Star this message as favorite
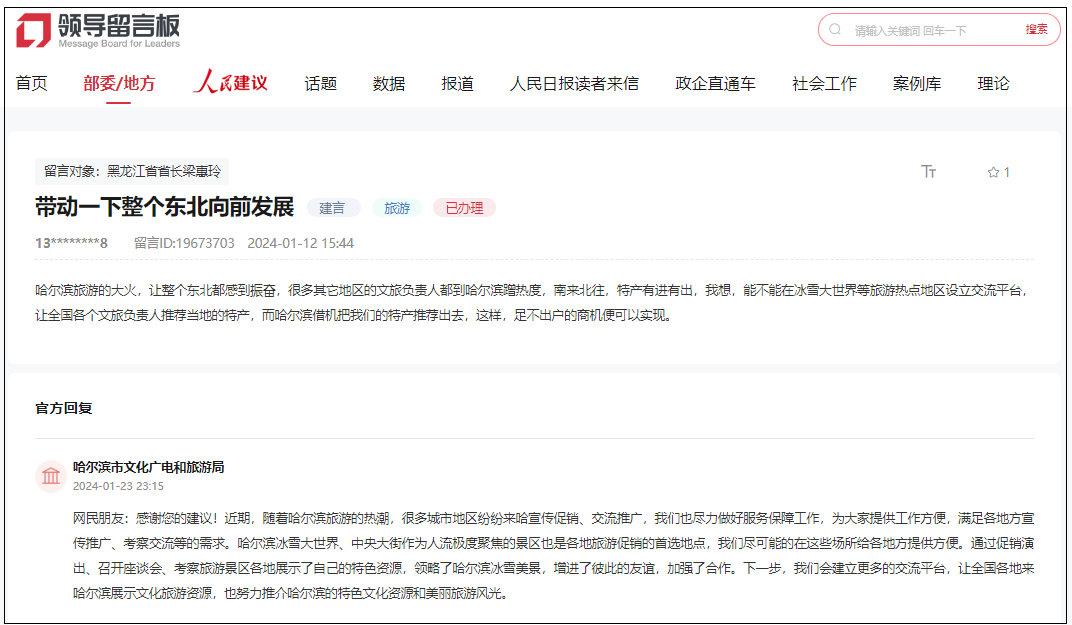 (x=993, y=172)
